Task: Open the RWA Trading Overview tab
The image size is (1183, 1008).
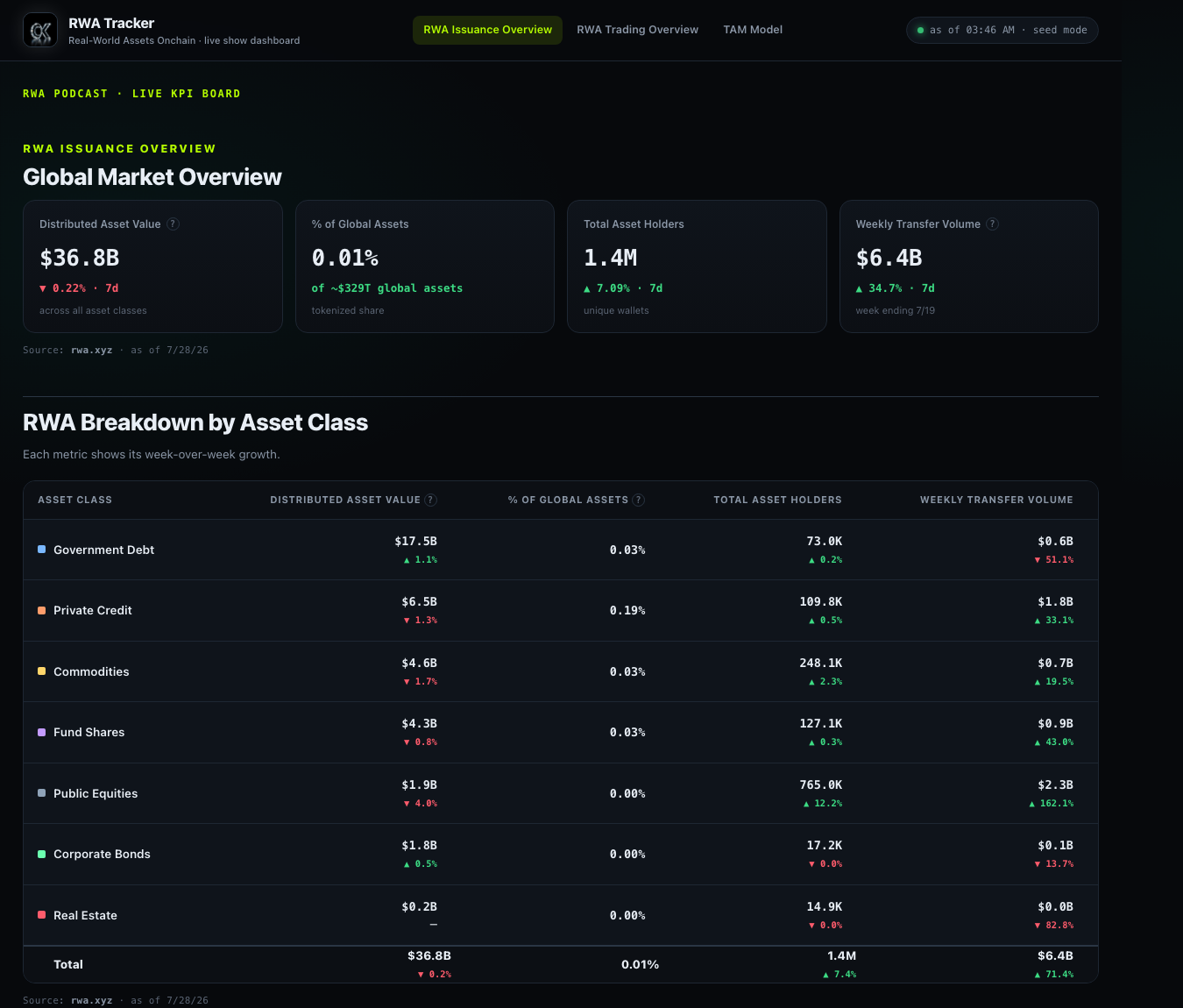Action: (637, 30)
